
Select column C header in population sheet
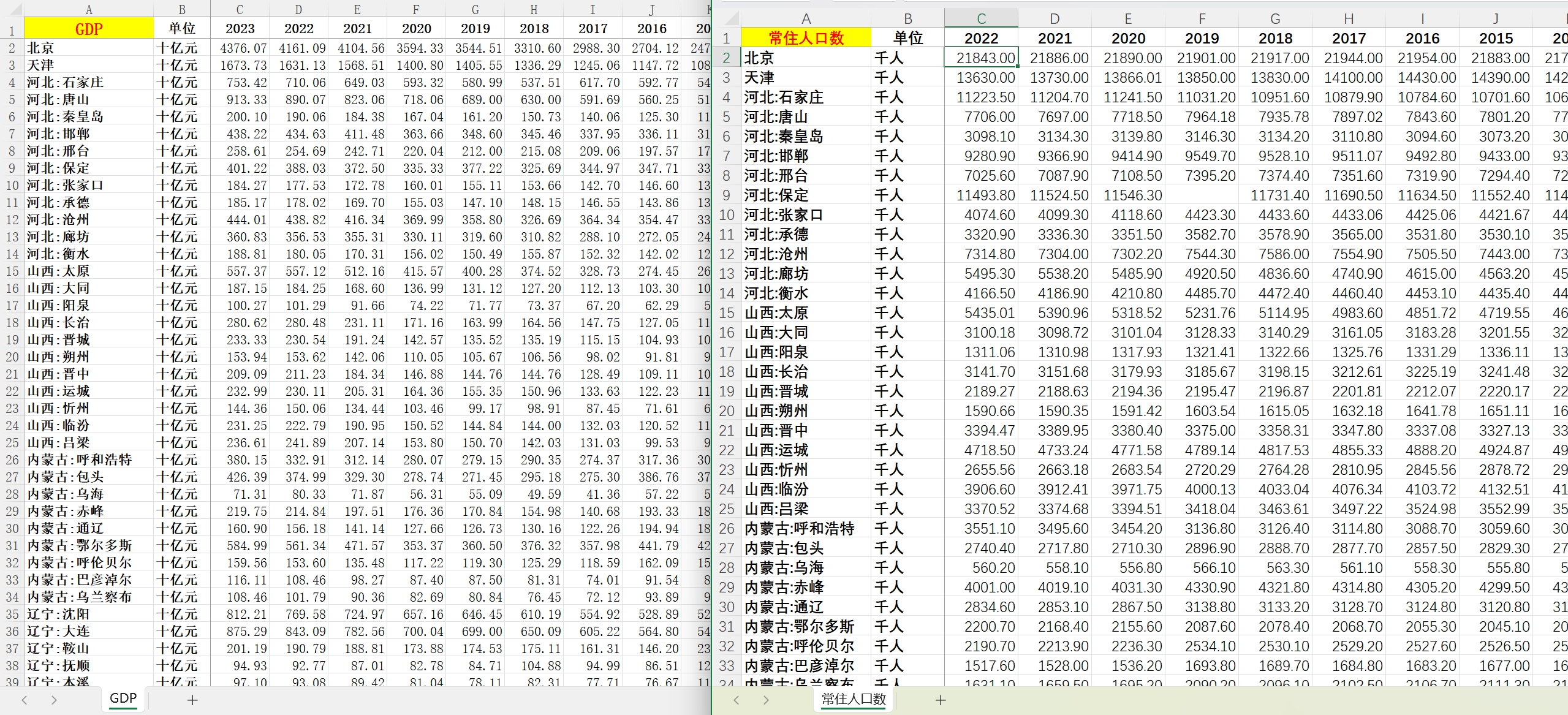(x=981, y=19)
